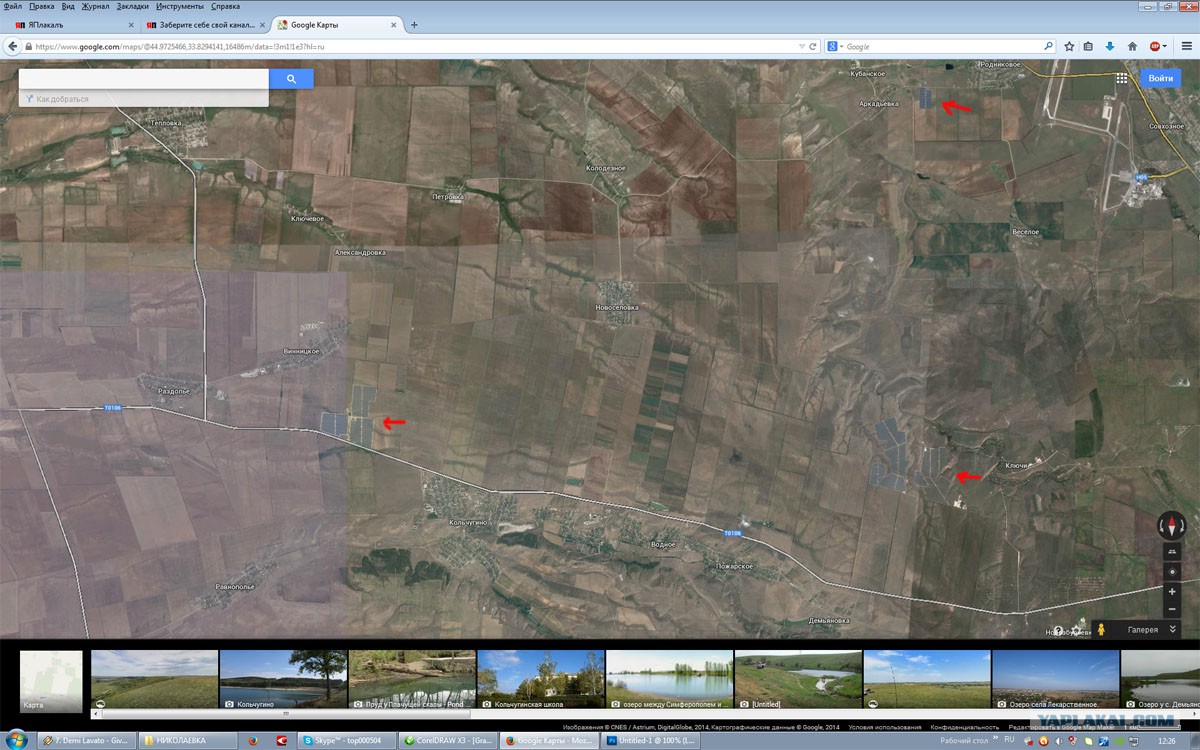Open map help question mark icon

[1058, 630]
